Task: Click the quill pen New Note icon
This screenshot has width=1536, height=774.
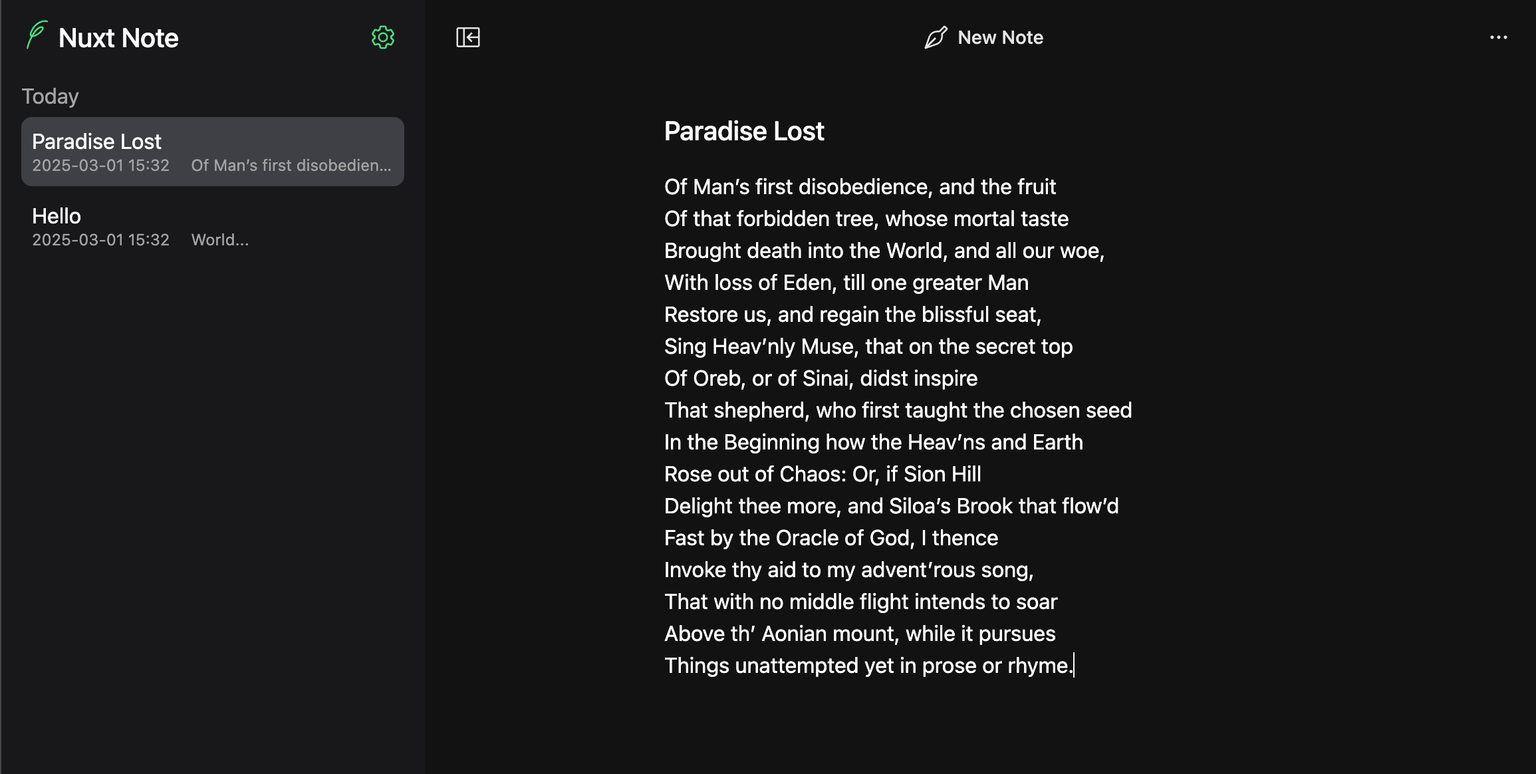Action: coord(935,38)
